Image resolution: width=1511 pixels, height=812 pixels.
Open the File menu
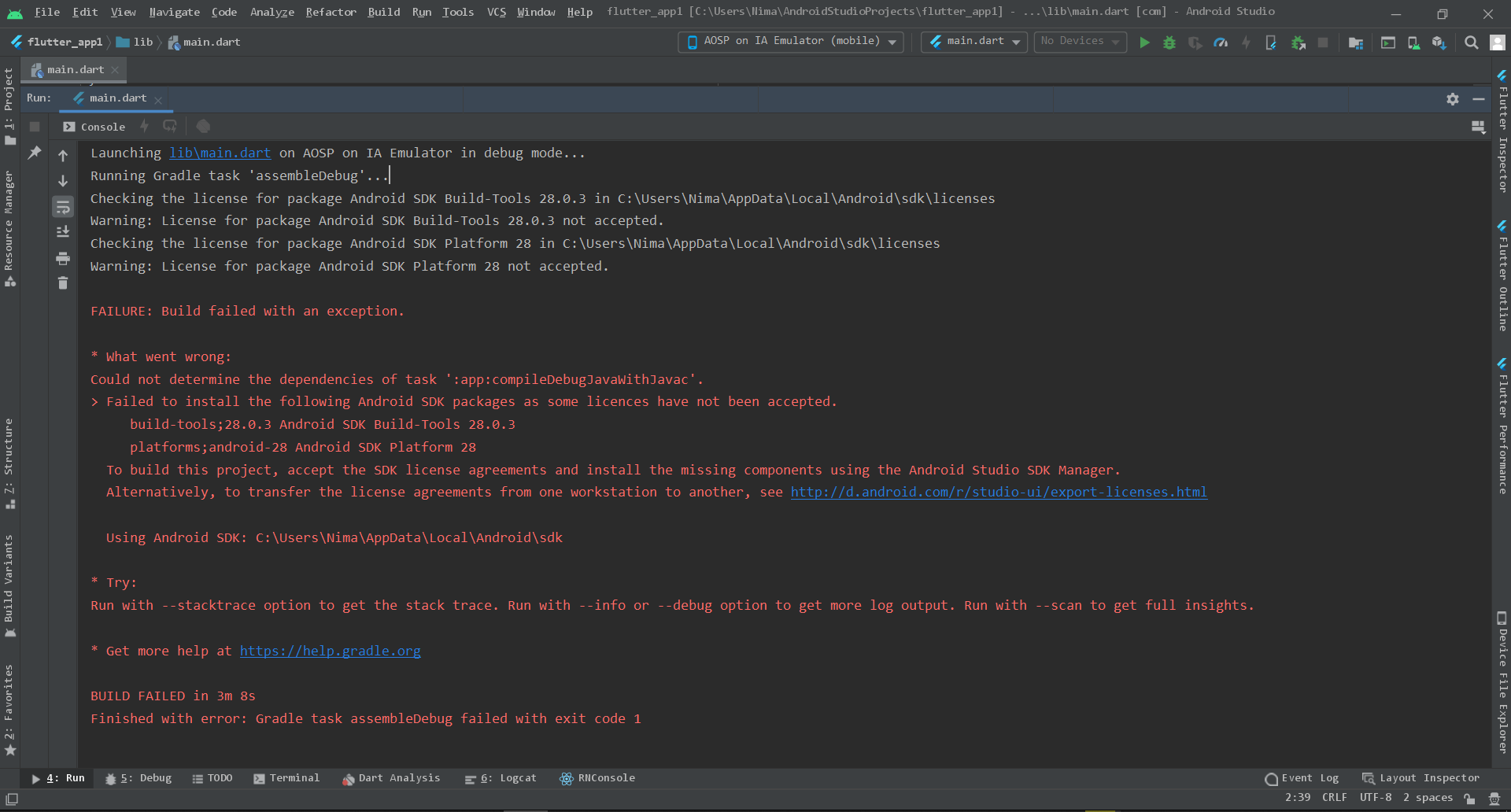(x=47, y=12)
